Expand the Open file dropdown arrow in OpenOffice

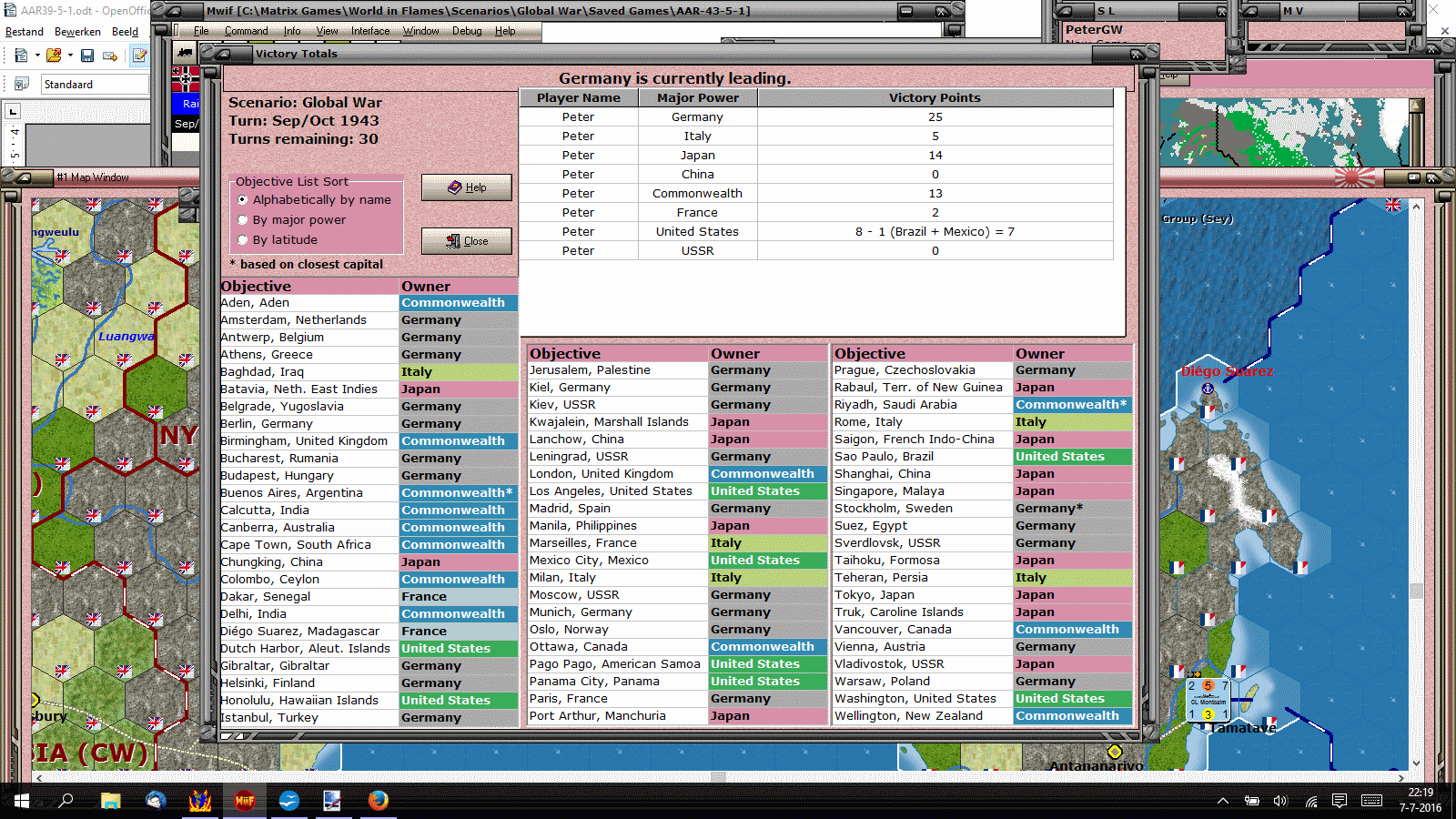[70, 56]
